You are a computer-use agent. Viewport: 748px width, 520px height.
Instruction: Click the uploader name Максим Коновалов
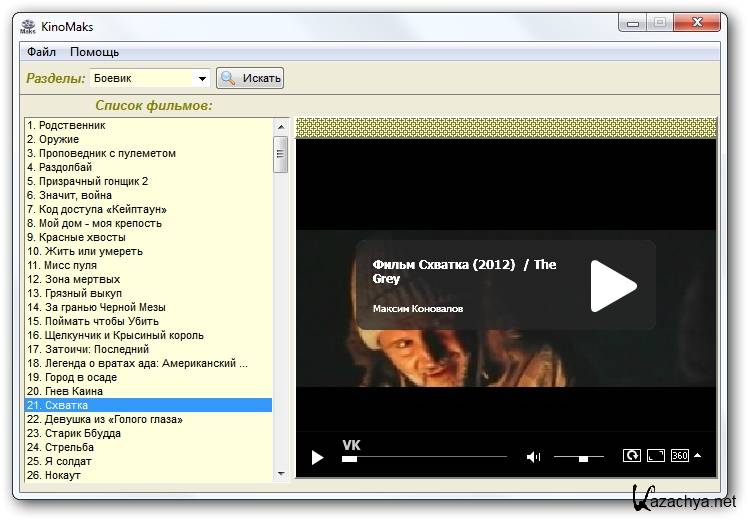click(417, 308)
